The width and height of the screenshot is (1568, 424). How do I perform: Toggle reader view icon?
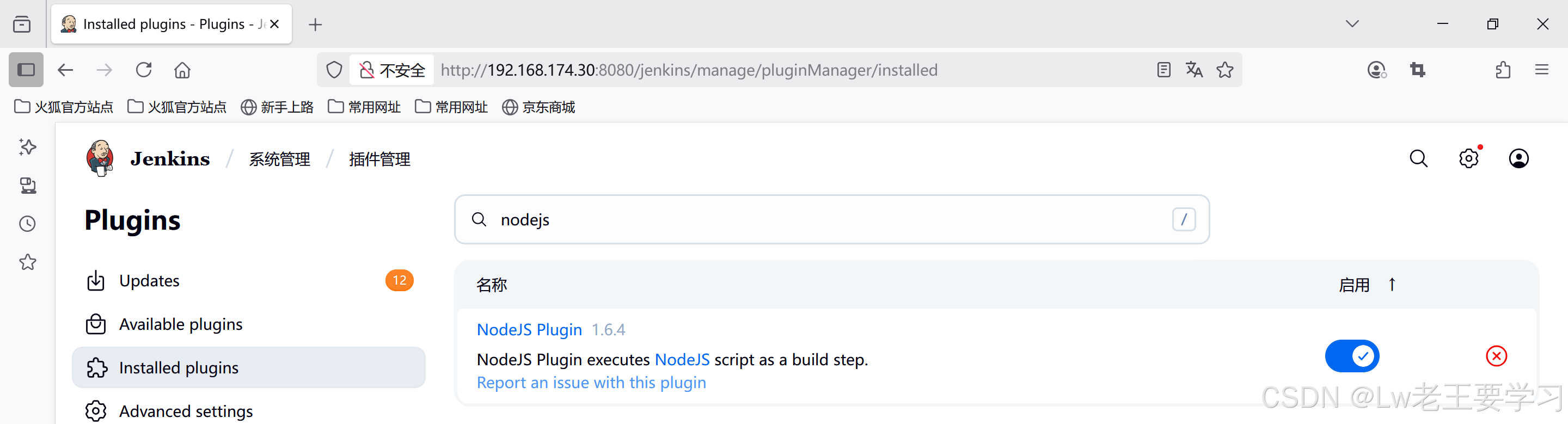[x=1163, y=70]
